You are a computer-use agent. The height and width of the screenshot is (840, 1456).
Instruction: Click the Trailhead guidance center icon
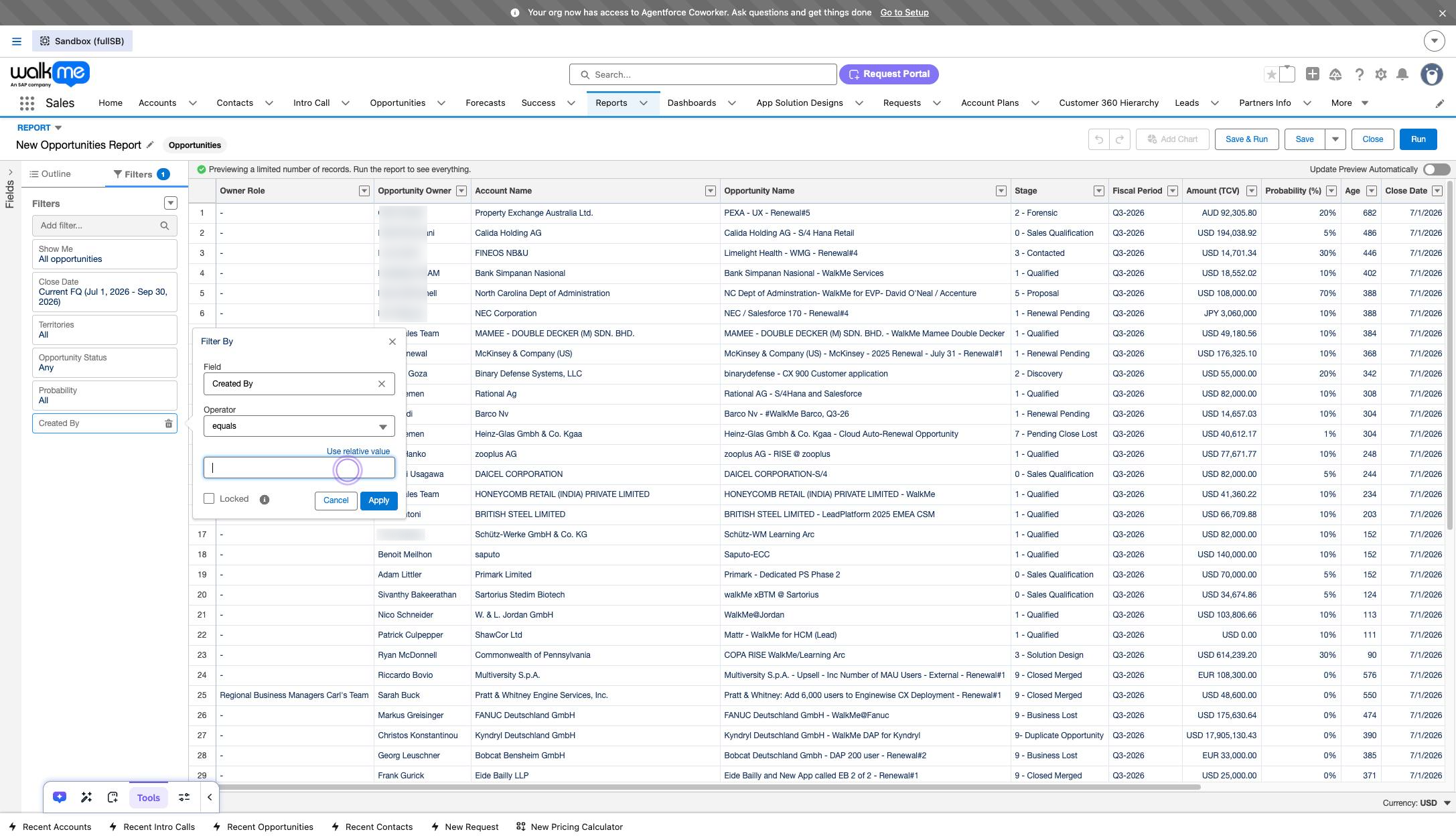pyautogui.click(x=1335, y=75)
